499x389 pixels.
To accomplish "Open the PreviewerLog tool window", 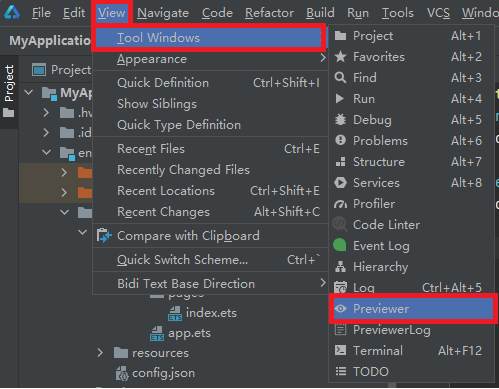I will pos(412,330).
